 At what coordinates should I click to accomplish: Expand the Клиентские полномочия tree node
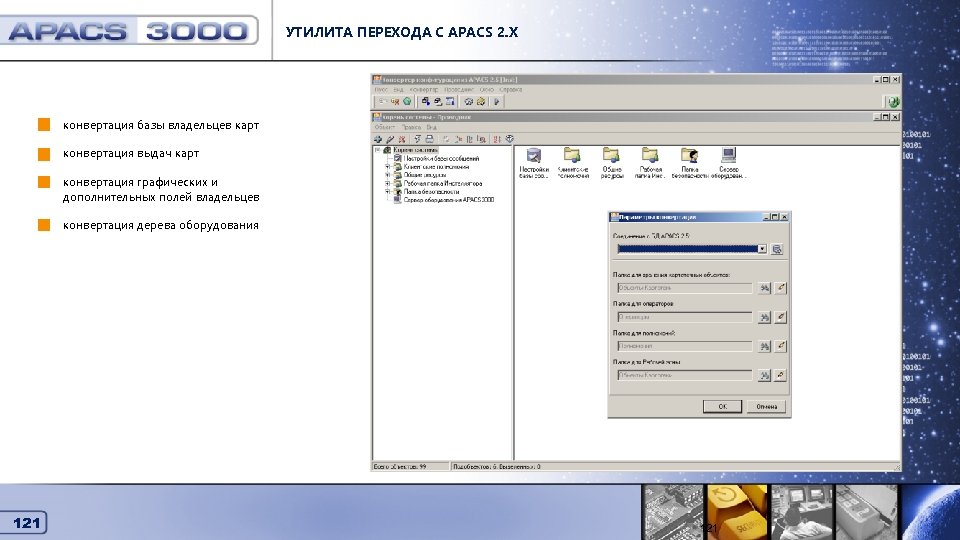(387, 167)
